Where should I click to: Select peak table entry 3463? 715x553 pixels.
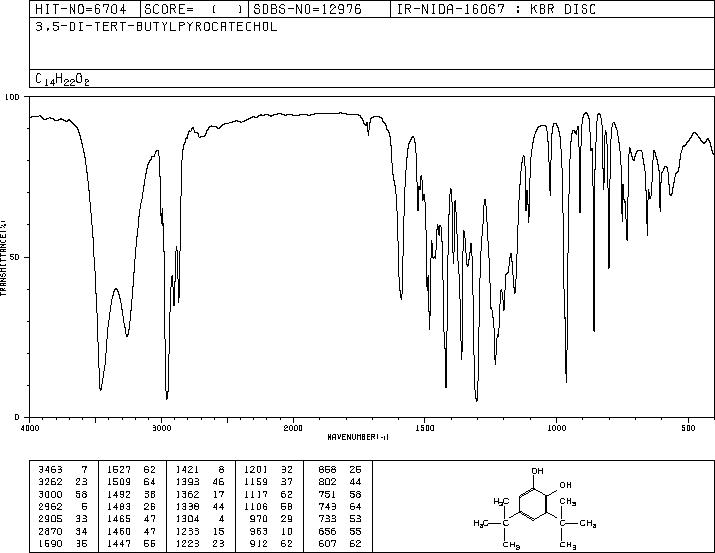(64, 470)
